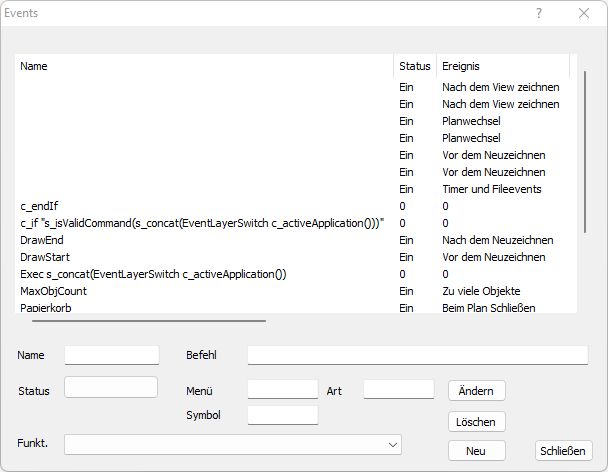Focus the Name input field
608x472 pixels.
pos(112,355)
